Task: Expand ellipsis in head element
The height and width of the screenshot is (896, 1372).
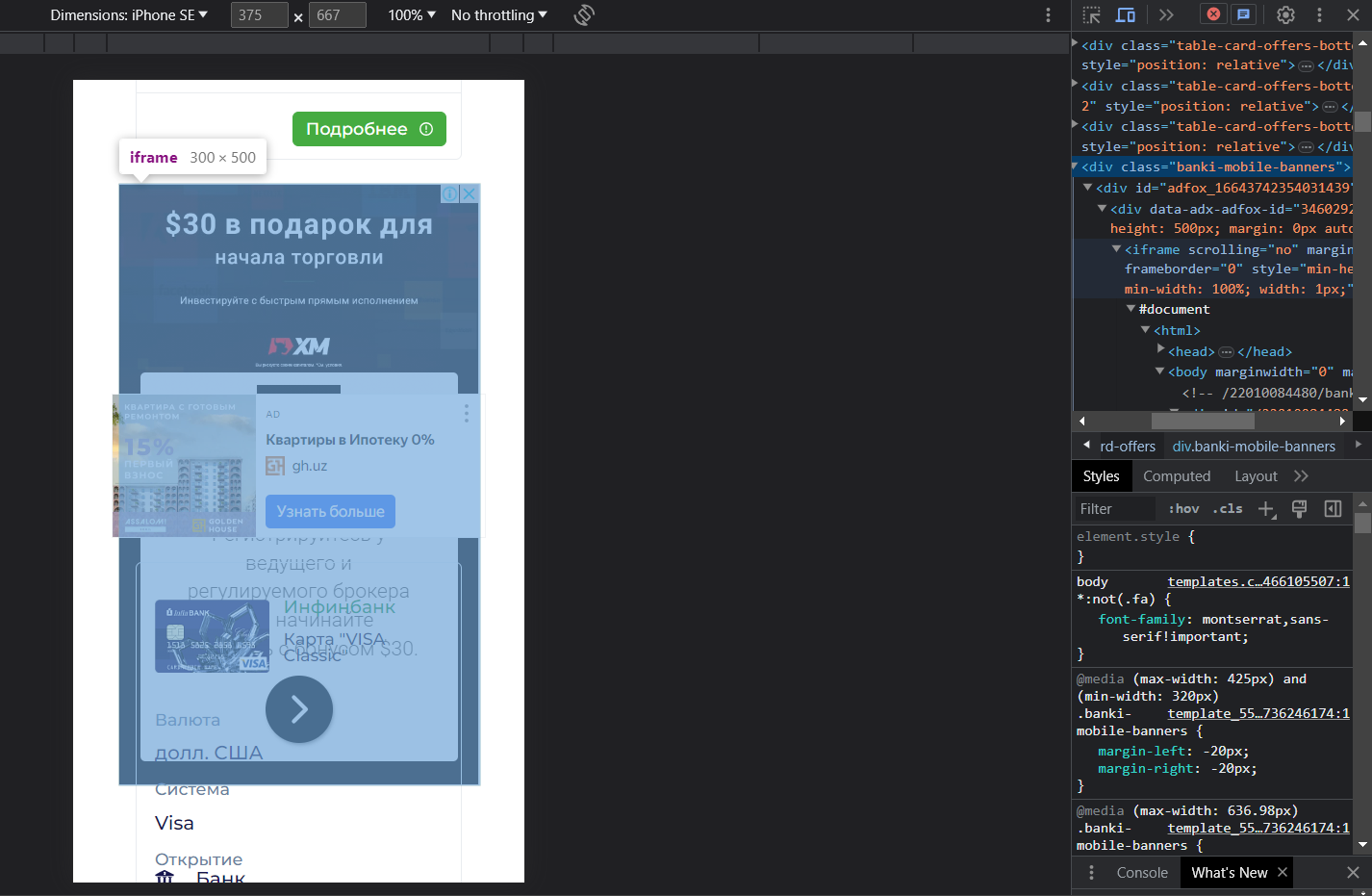Action: 1226,352
